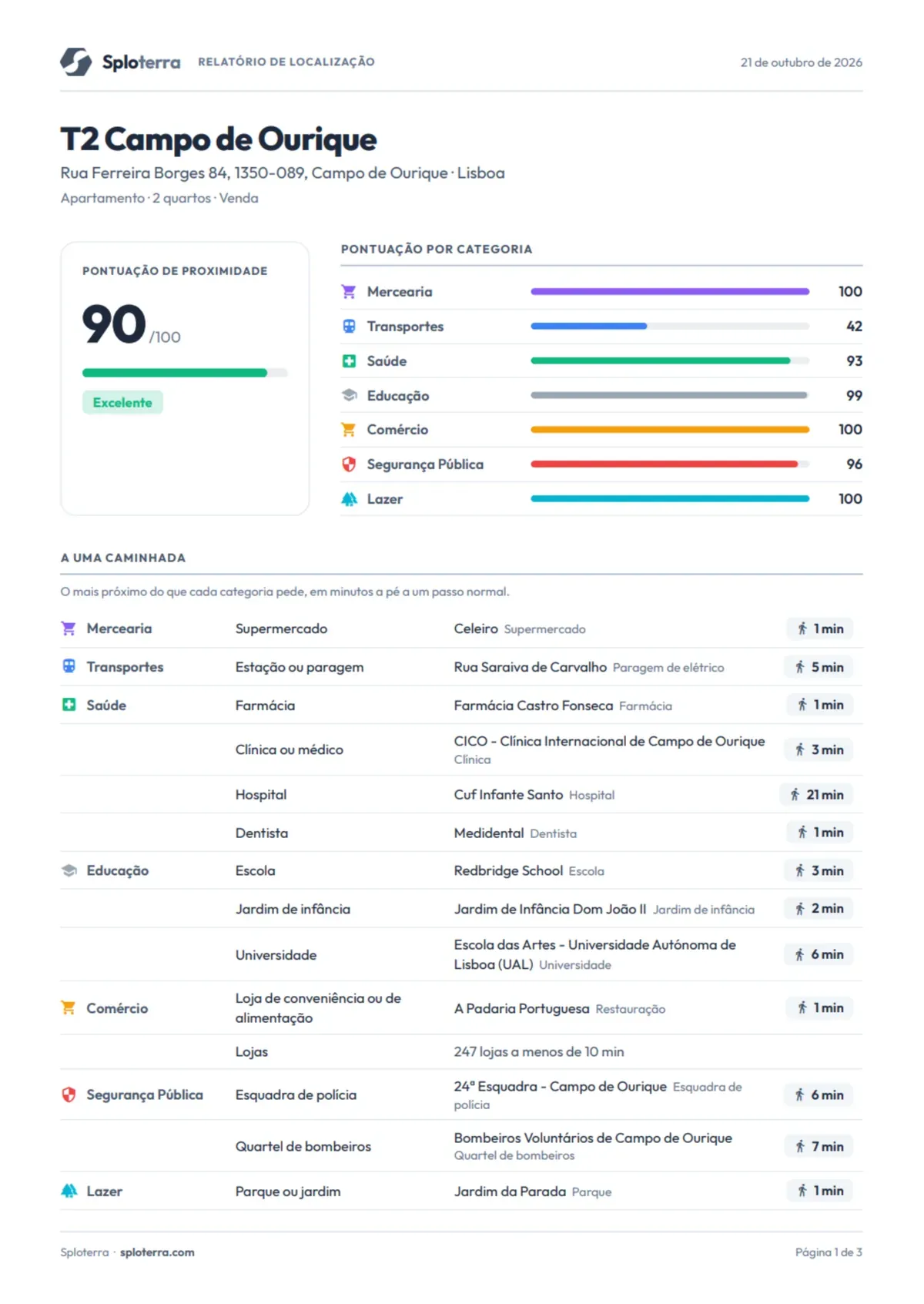Click the 247 lojas a menos de 10 min text
The height and width of the screenshot is (1304, 924).
pyautogui.click(x=539, y=1051)
